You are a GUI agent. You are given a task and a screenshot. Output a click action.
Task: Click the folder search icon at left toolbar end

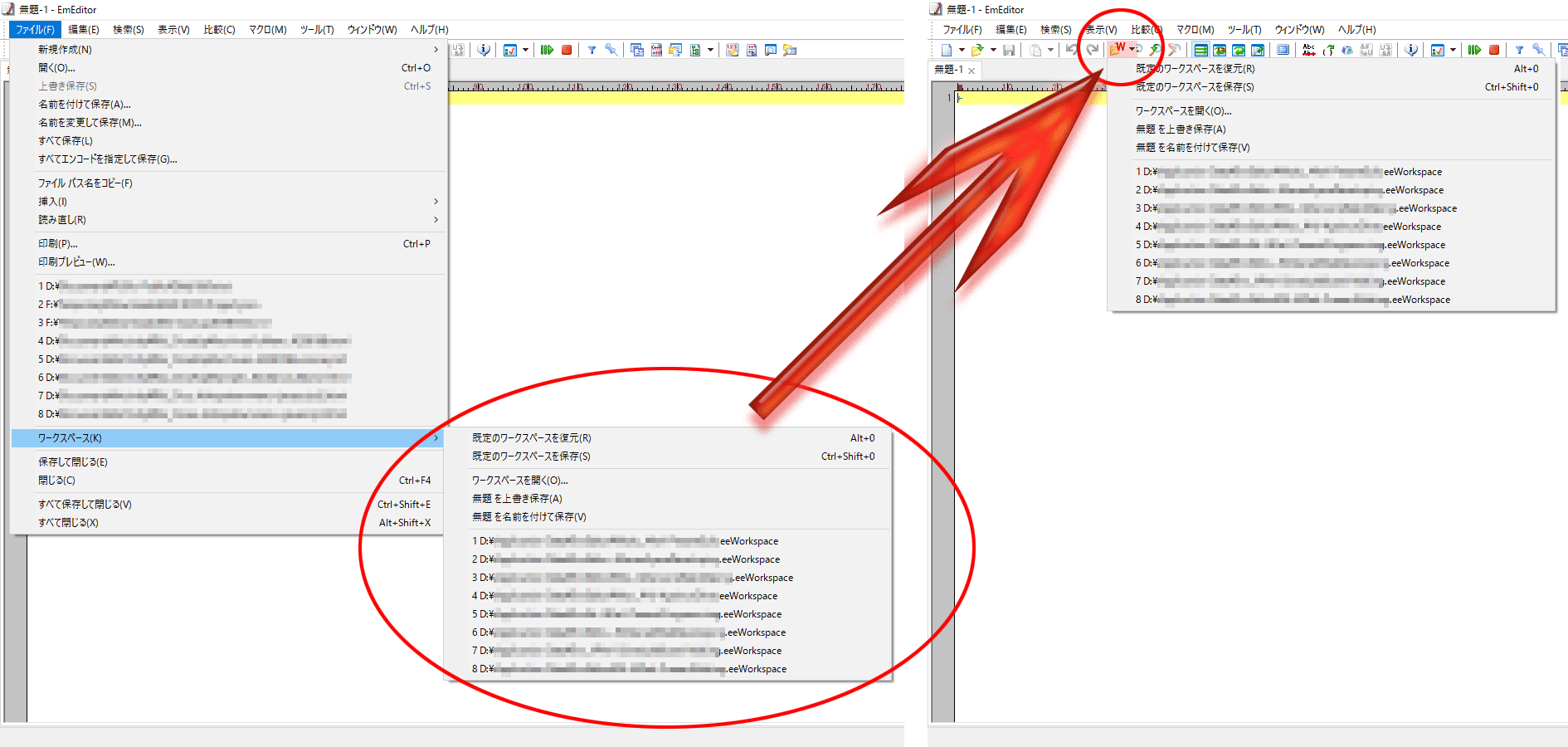click(789, 50)
